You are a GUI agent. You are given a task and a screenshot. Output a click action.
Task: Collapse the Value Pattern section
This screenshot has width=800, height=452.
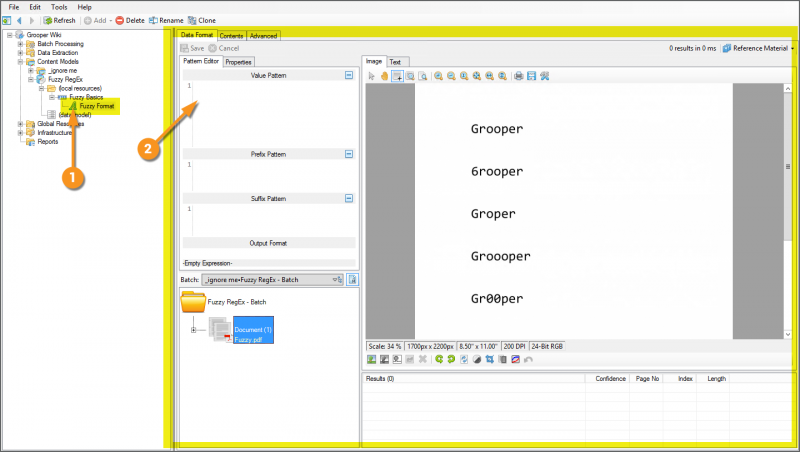[349, 75]
